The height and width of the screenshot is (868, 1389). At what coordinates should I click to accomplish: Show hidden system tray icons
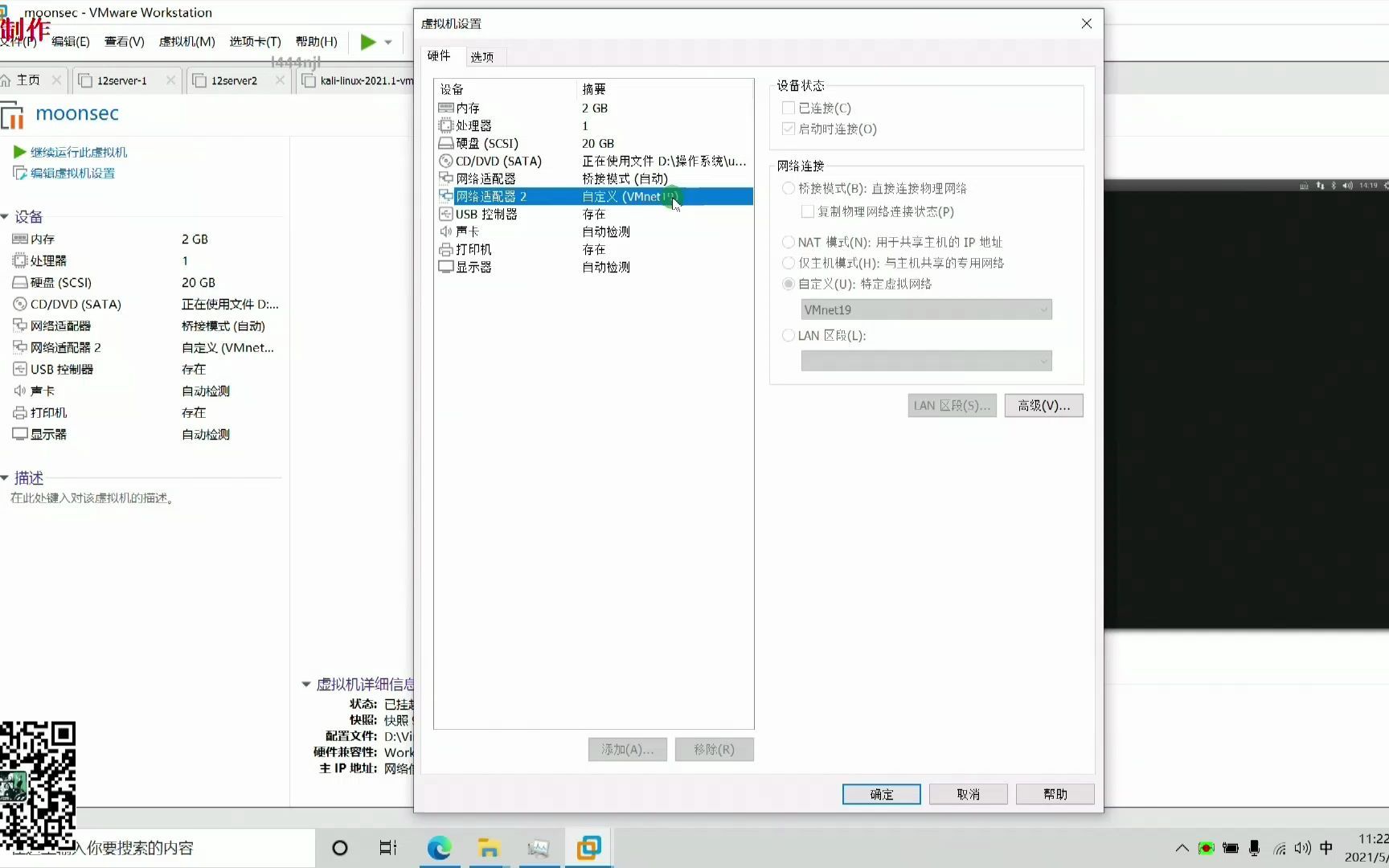(1182, 848)
